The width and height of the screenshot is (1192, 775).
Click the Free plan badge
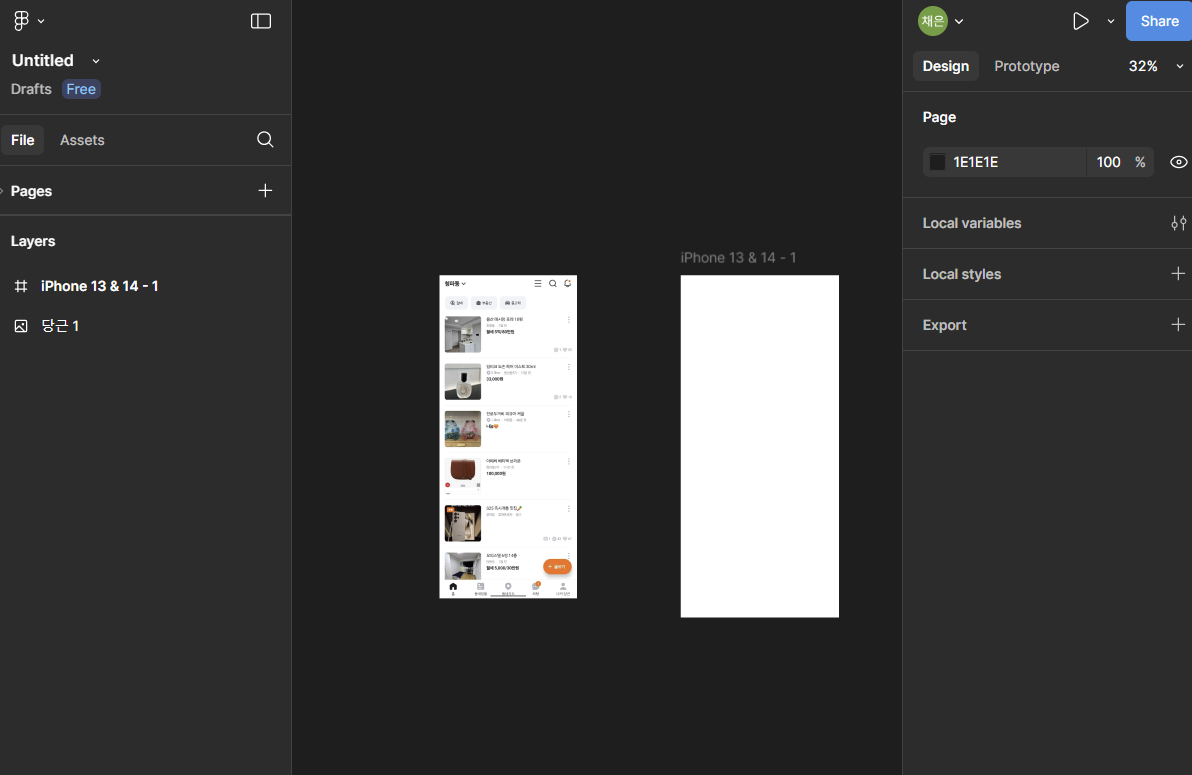(x=81, y=89)
